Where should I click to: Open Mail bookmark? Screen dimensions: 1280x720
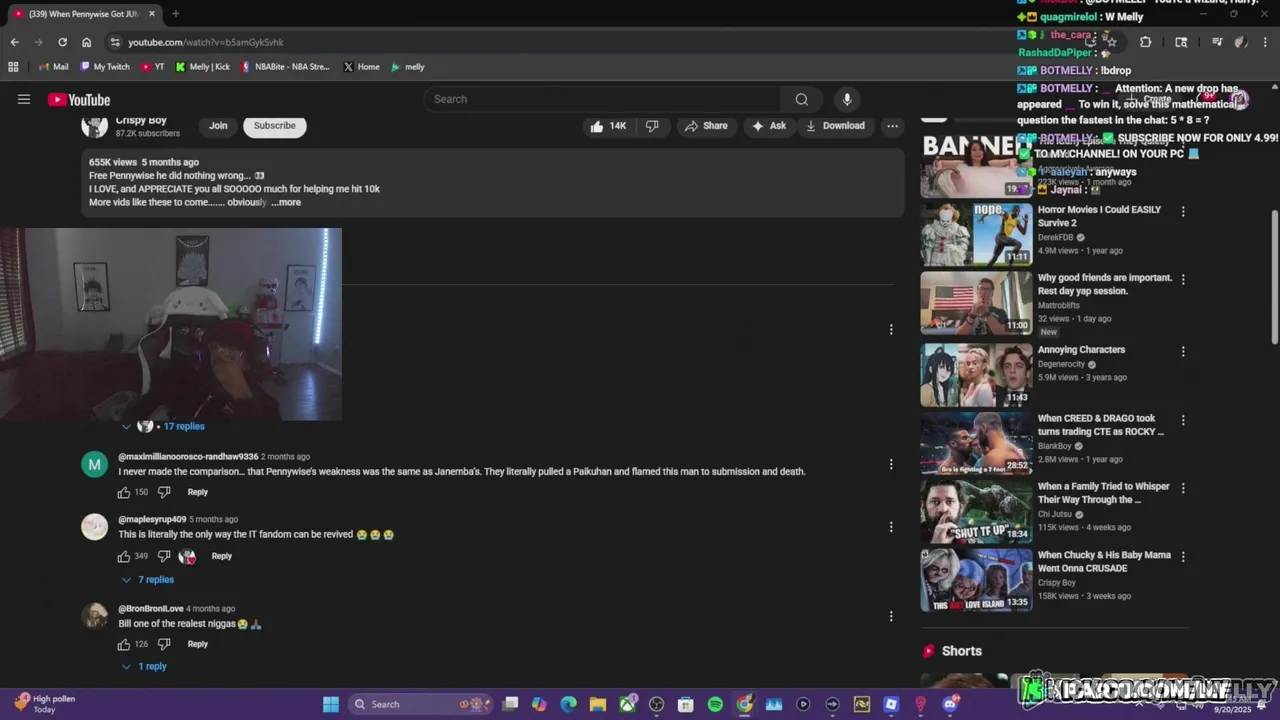pyautogui.click(x=53, y=67)
